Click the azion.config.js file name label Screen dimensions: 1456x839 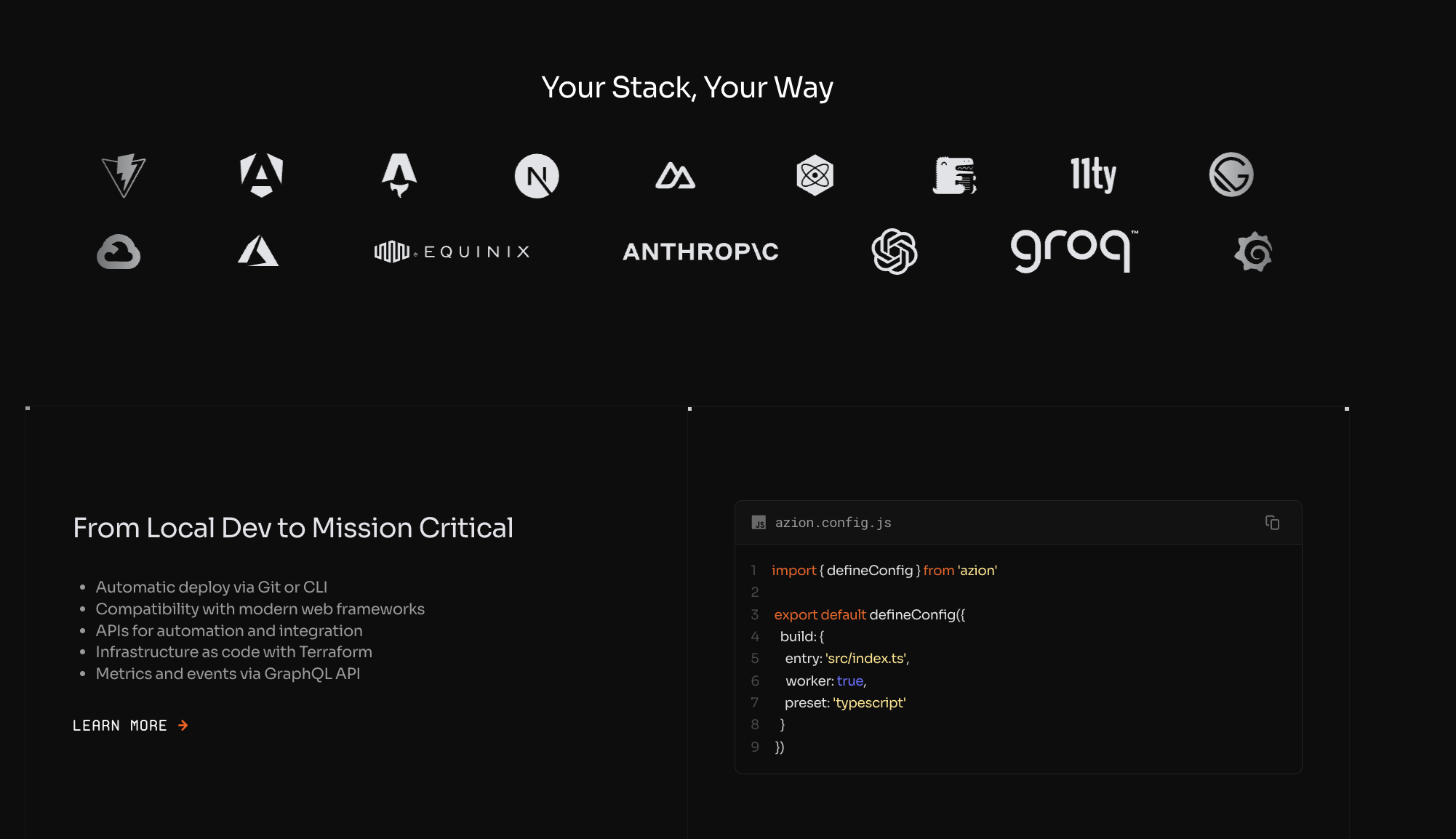click(833, 523)
